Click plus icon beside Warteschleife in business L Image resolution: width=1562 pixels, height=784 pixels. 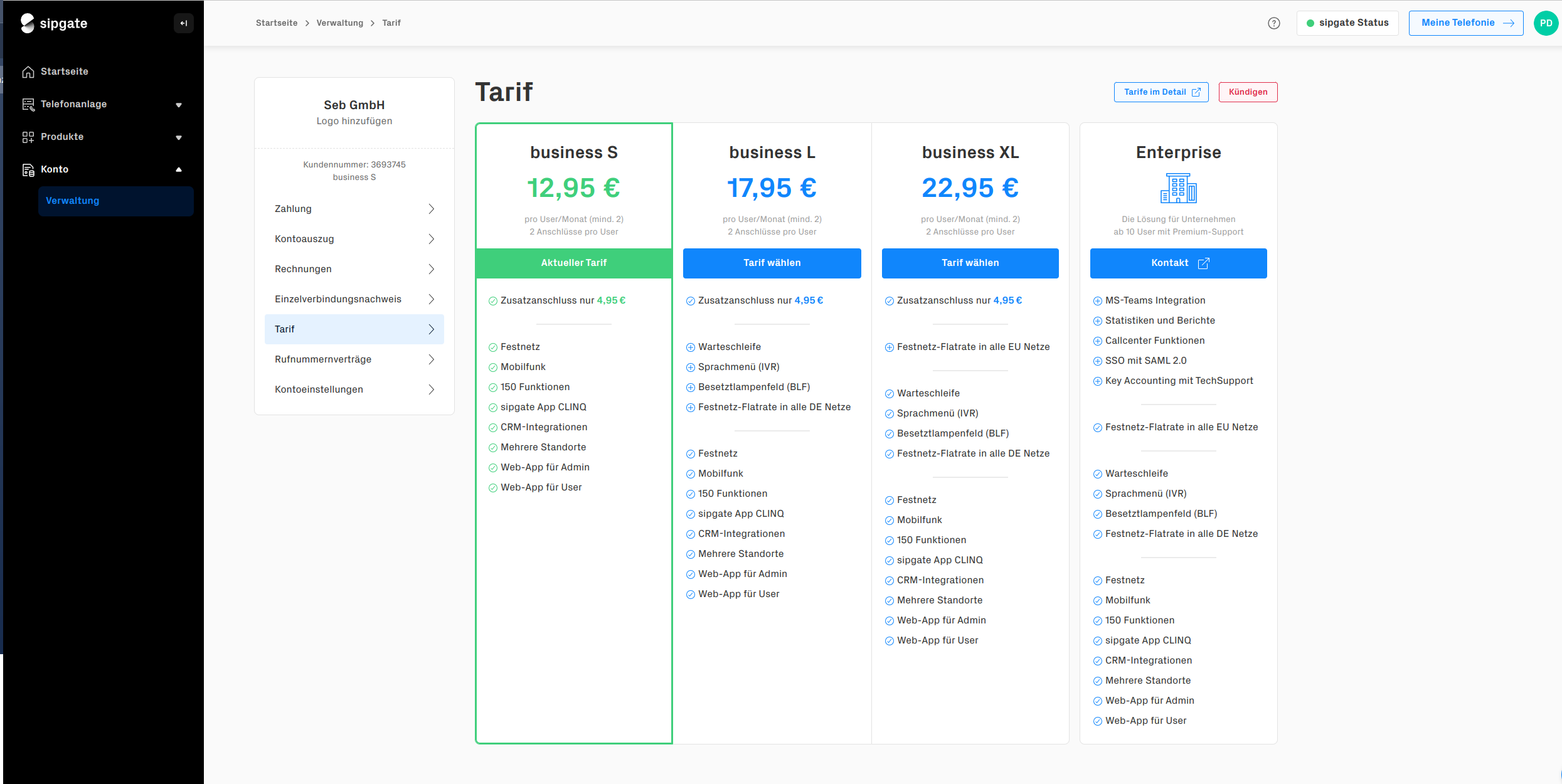(x=691, y=347)
